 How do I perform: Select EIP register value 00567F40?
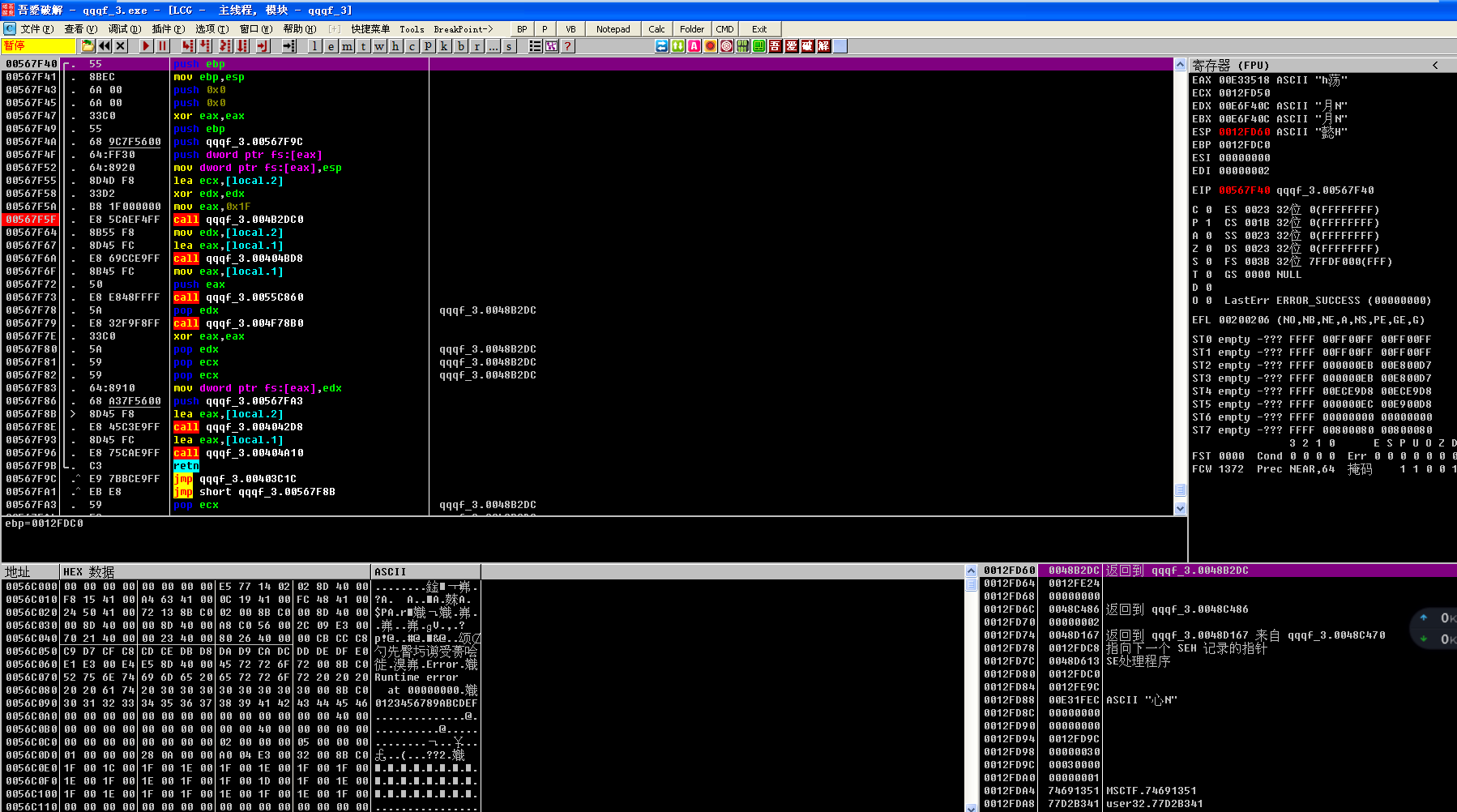1245,190
